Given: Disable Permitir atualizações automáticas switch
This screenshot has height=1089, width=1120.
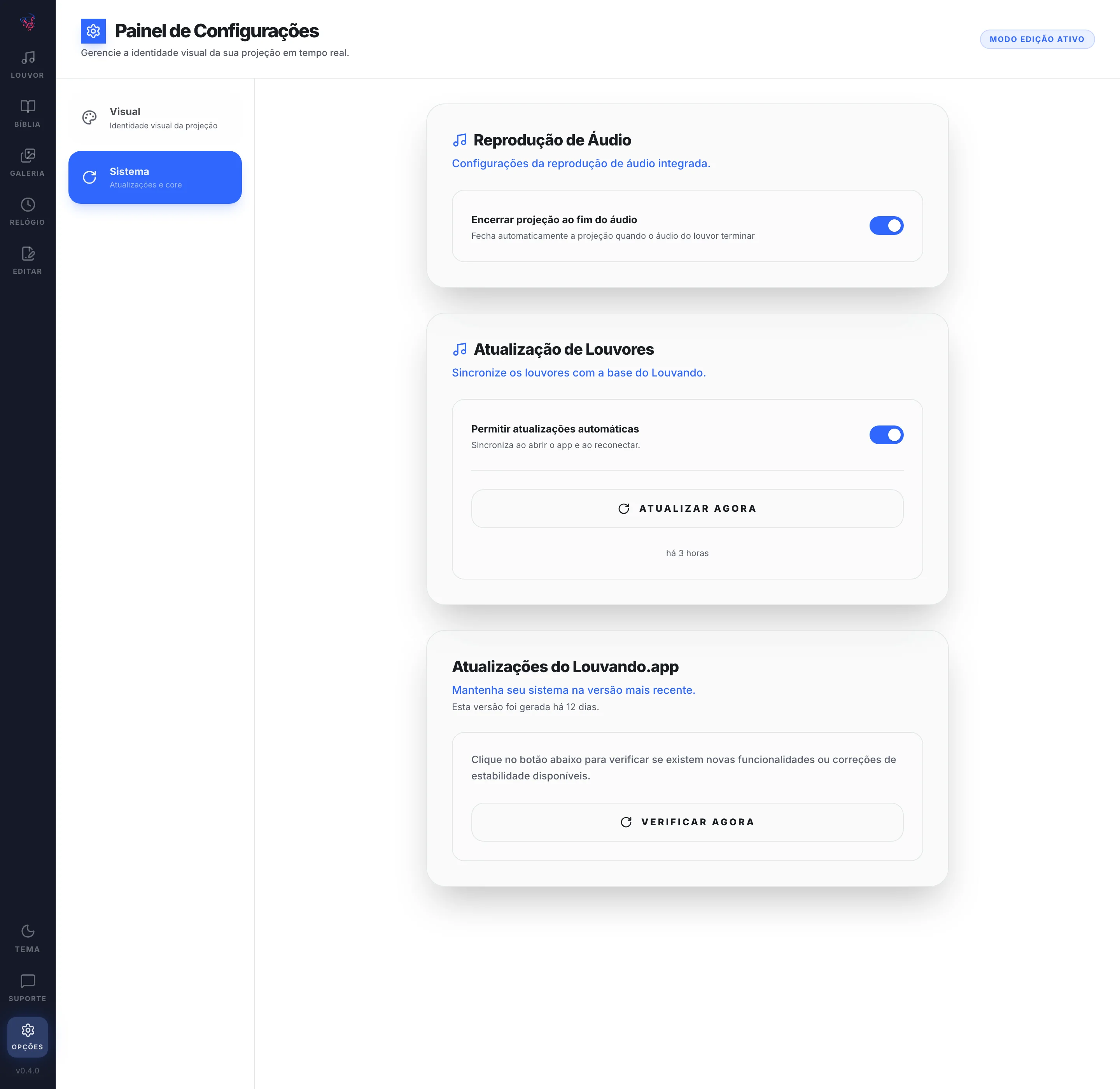Looking at the screenshot, I should click(886, 435).
